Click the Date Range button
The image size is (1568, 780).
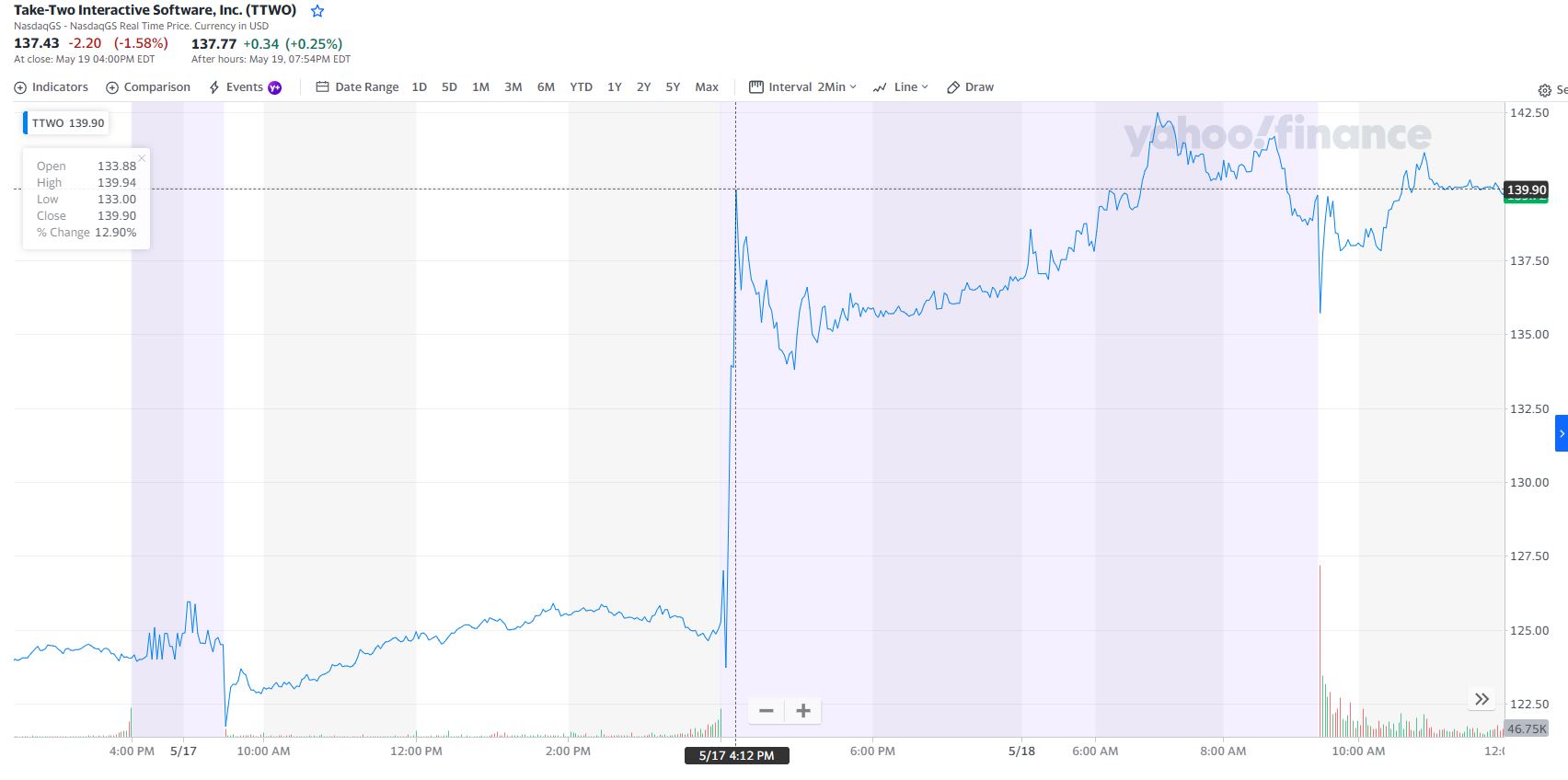coord(358,87)
